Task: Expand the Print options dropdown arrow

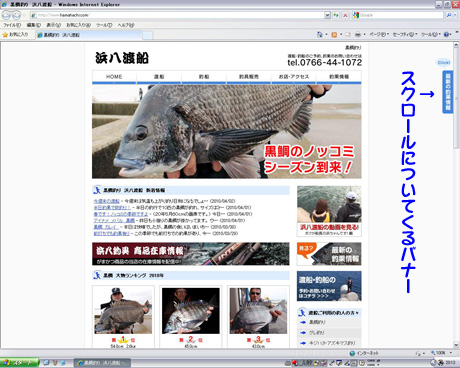Action: click(x=364, y=34)
